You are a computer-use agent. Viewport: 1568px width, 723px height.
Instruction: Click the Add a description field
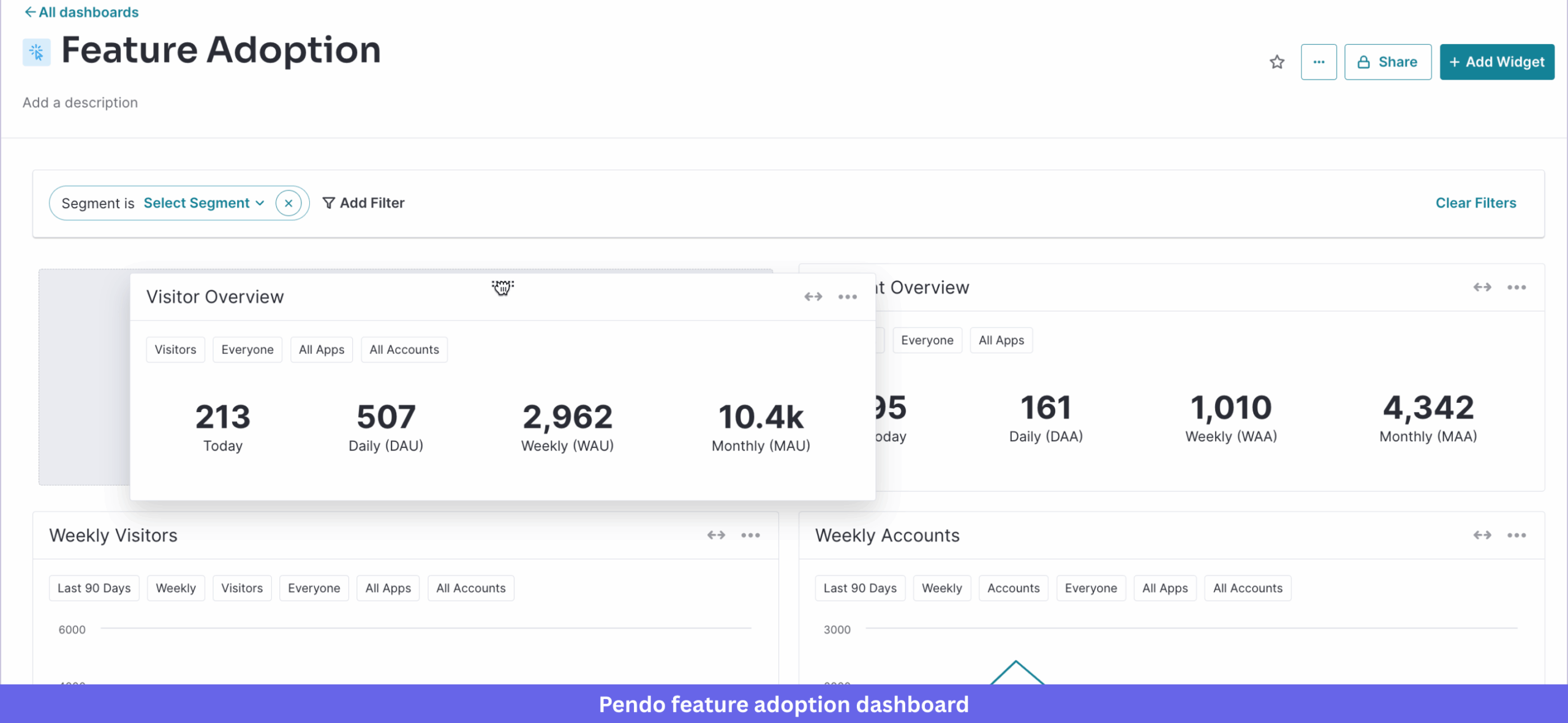[x=80, y=102]
